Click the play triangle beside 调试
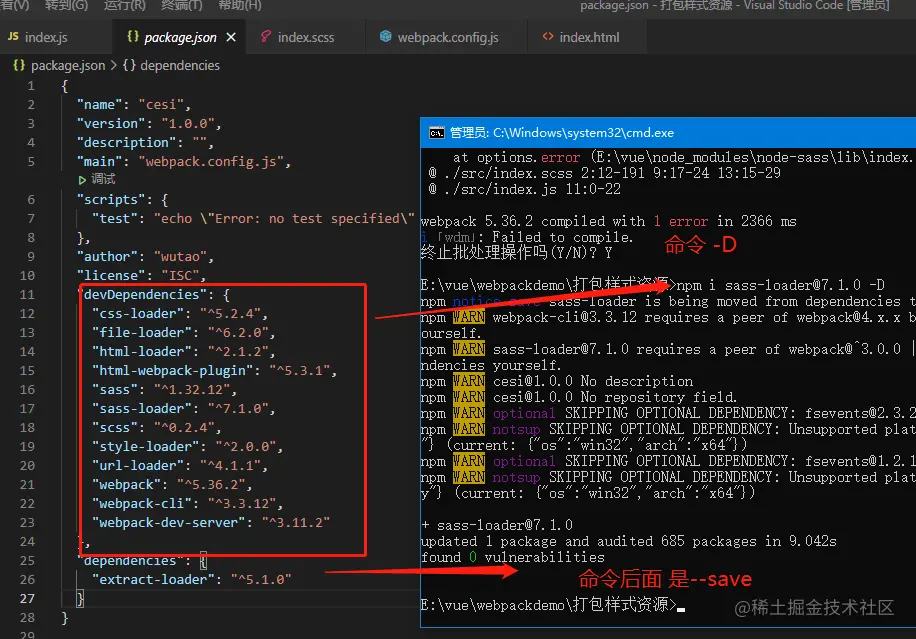Viewport: 916px width, 639px height. [82, 180]
